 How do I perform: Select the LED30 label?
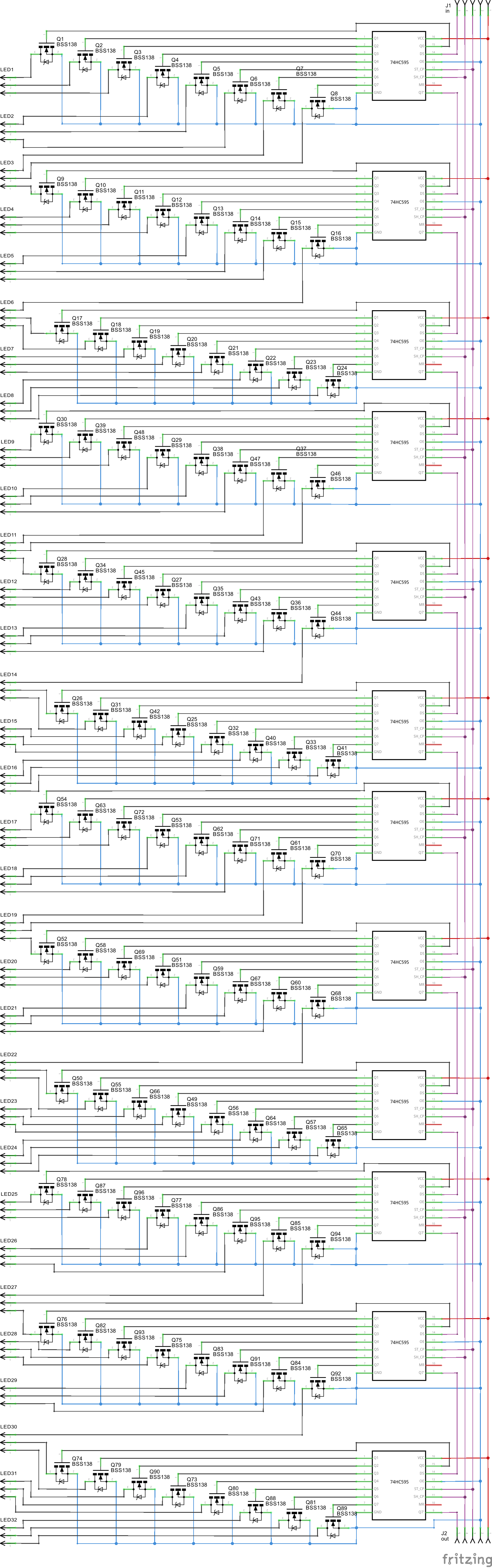[9, 1427]
